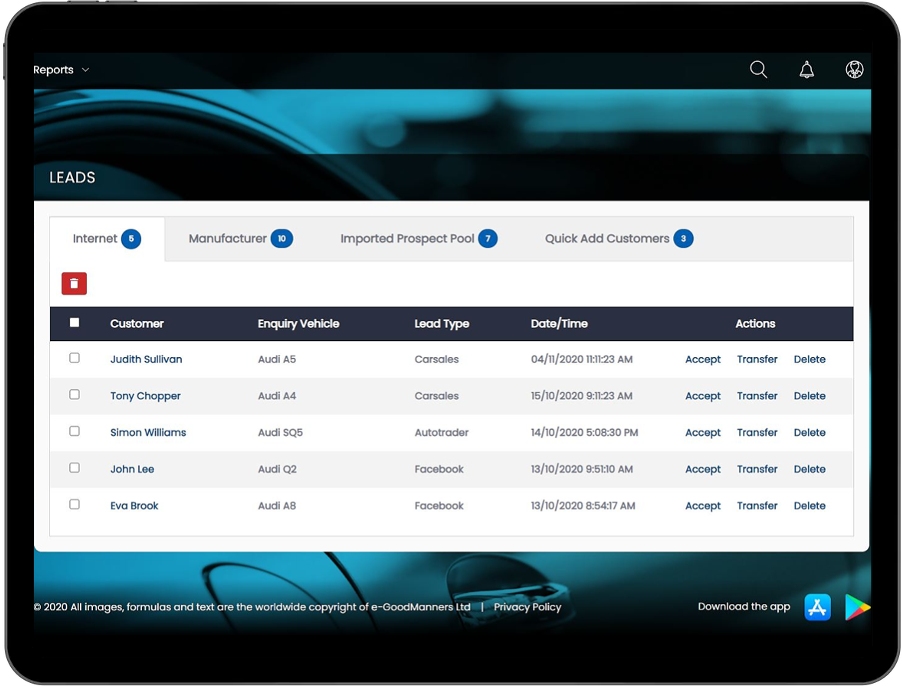902x686 pixels.
Task: Tick the Eva Brook row checkbox
Action: (74, 505)
